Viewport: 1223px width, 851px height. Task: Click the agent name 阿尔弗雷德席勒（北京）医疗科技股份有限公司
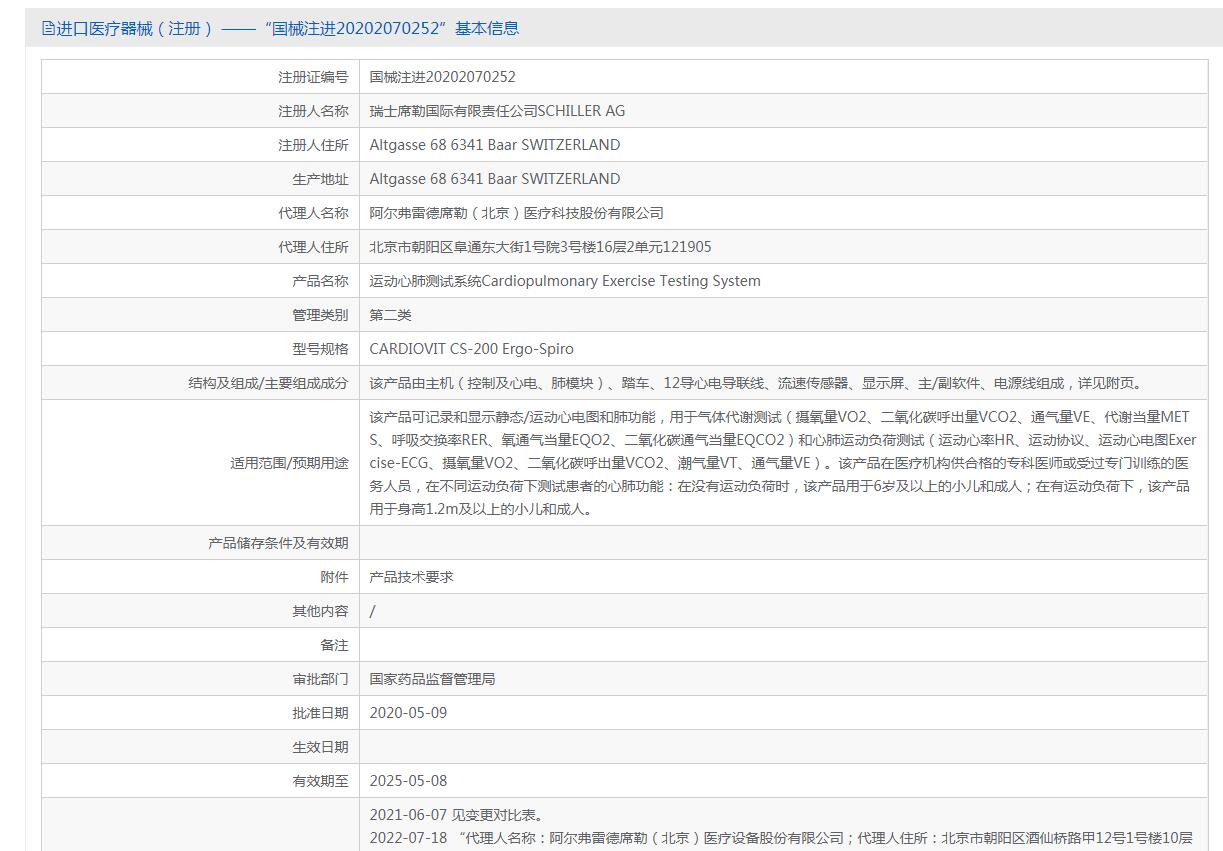pyautogui.click(x=516, y=213)
